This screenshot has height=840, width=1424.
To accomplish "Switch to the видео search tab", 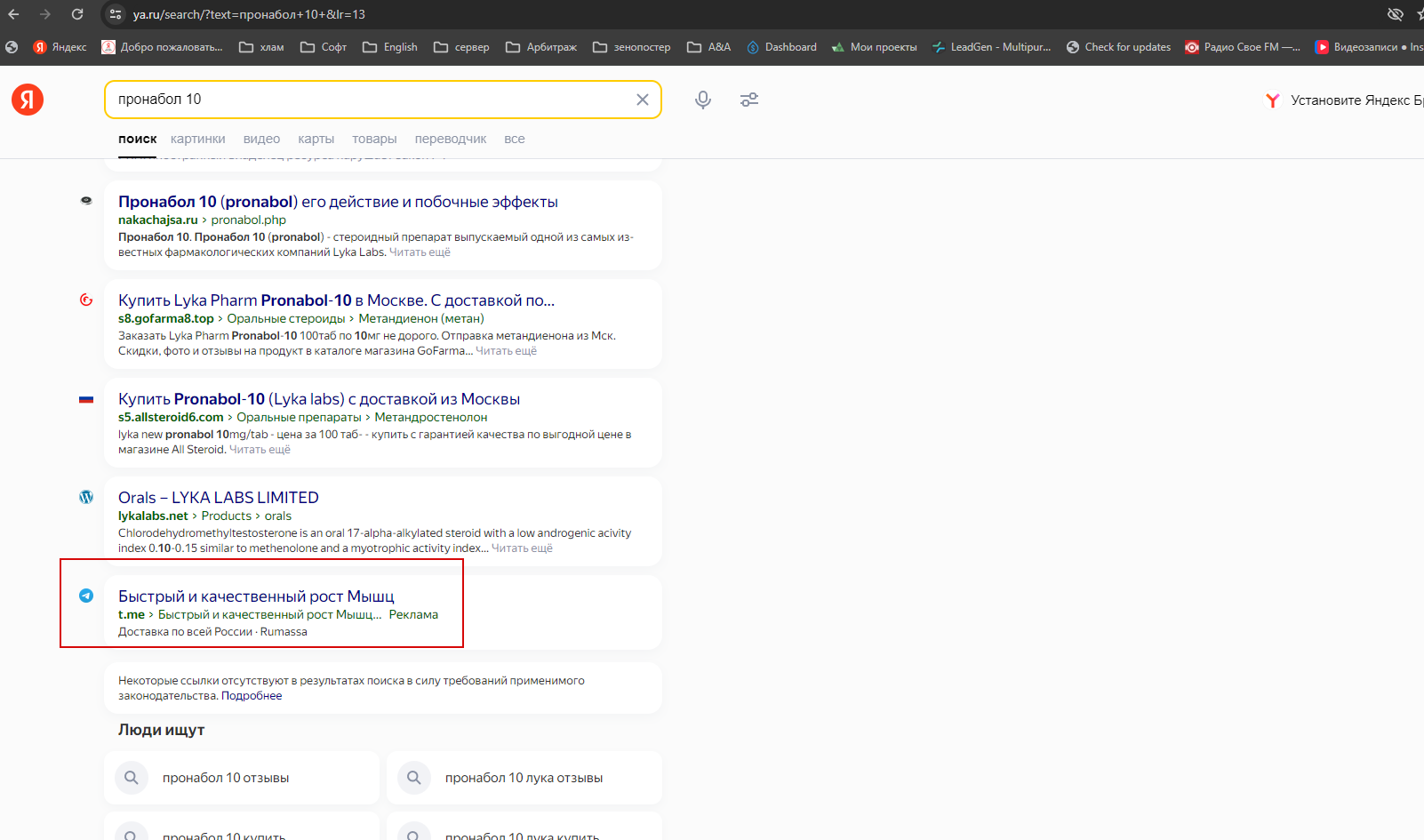I will (x=261, y=139).
